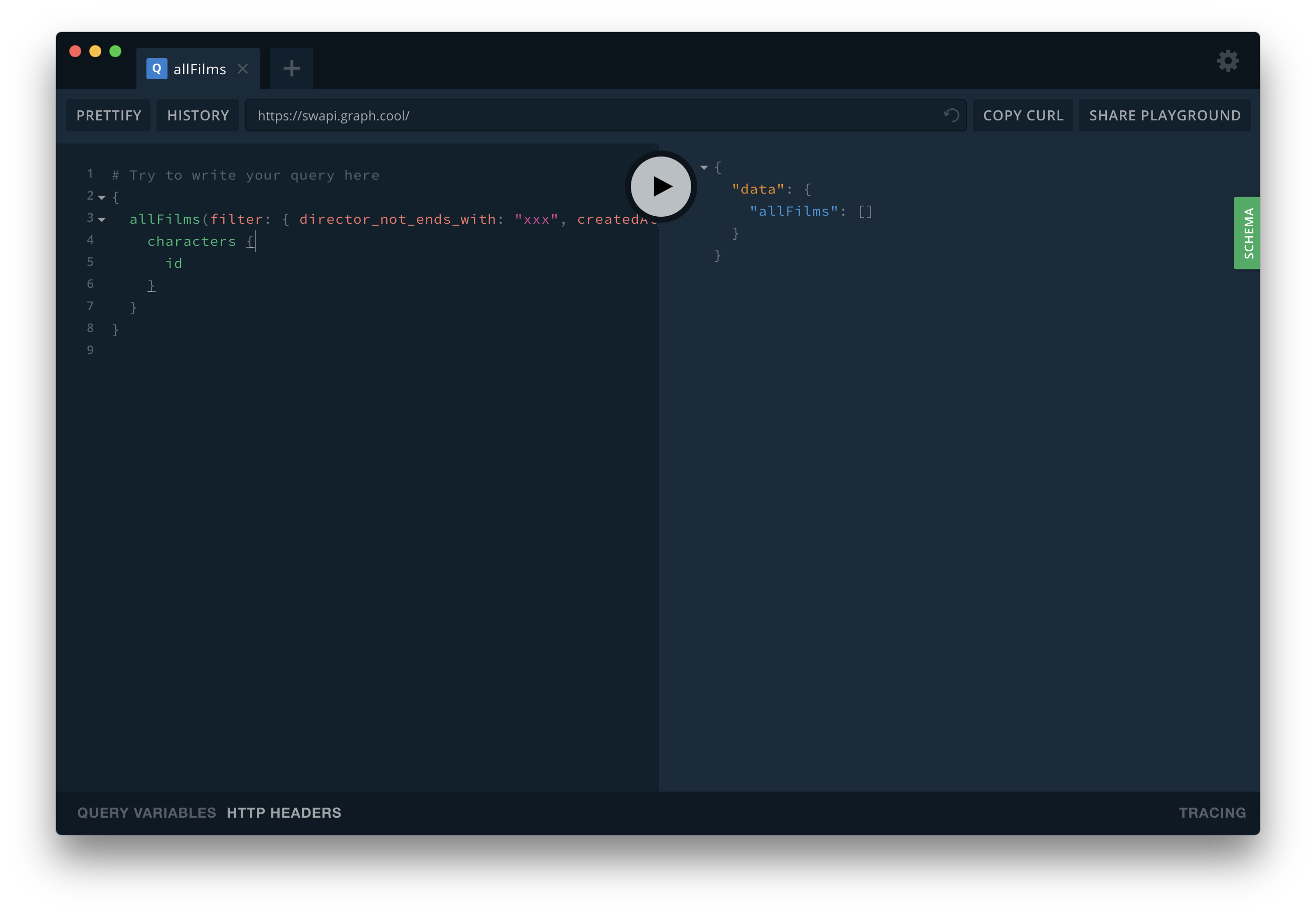
Task: Click the "xxx" string value in the query
Action: 536,220
